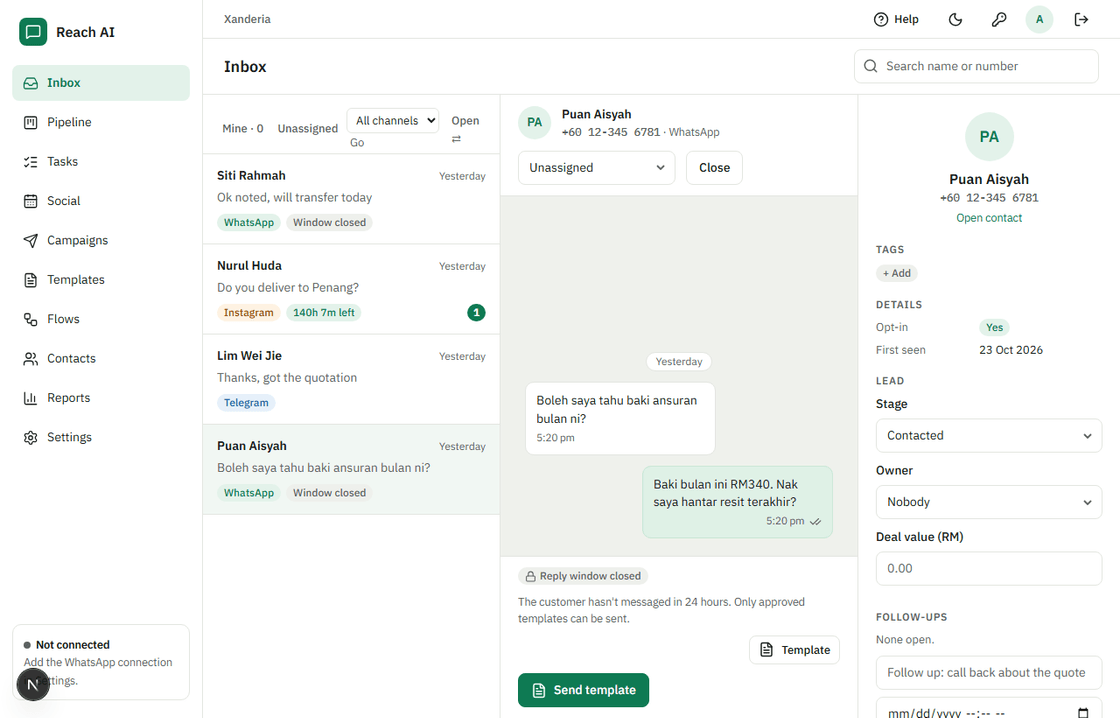Viewport: 1120px width, 718px height.
Task: Open the Unassigned assignee dropdown
Action: coord(596,168)
